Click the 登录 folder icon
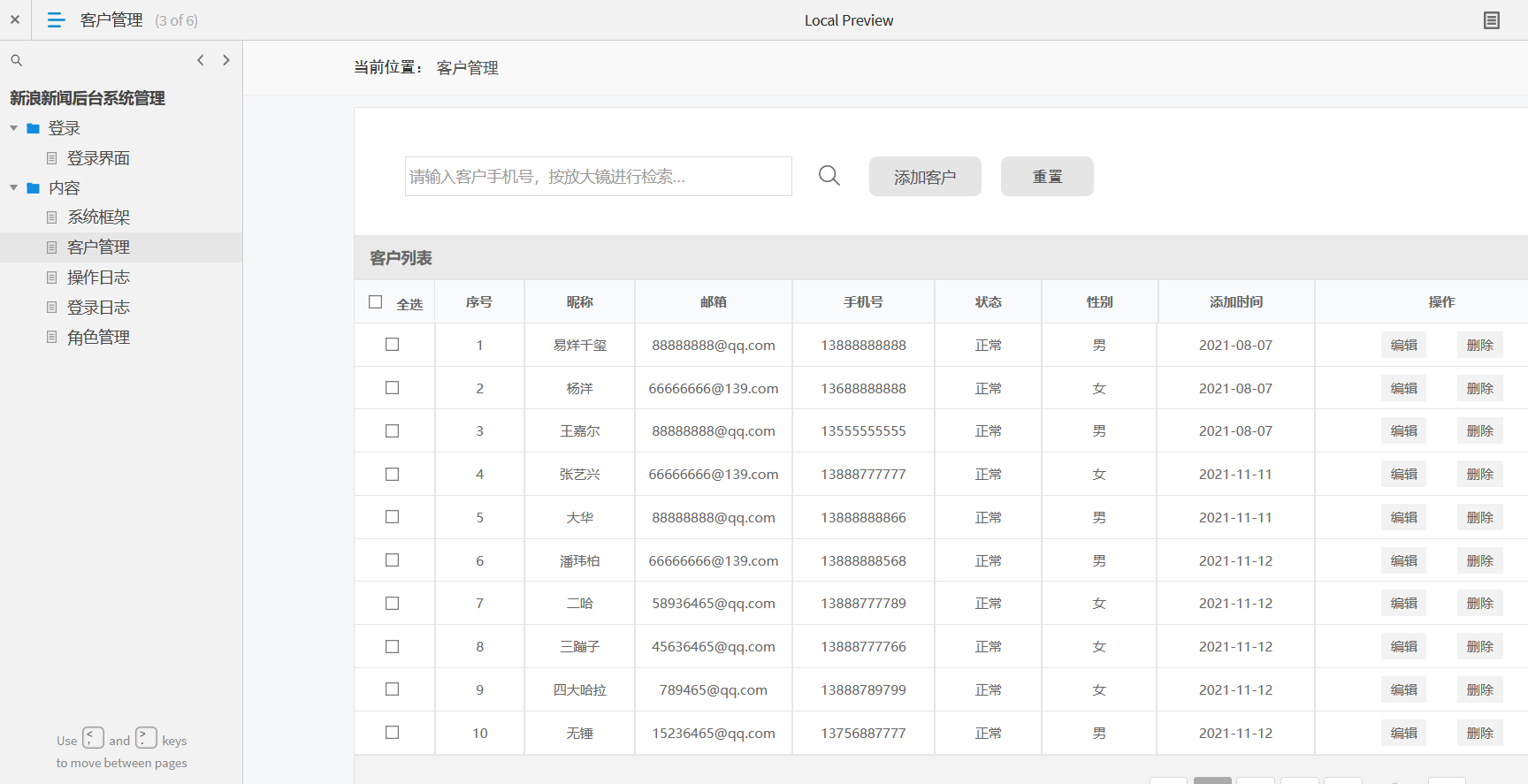 click(x=34, y=128)
